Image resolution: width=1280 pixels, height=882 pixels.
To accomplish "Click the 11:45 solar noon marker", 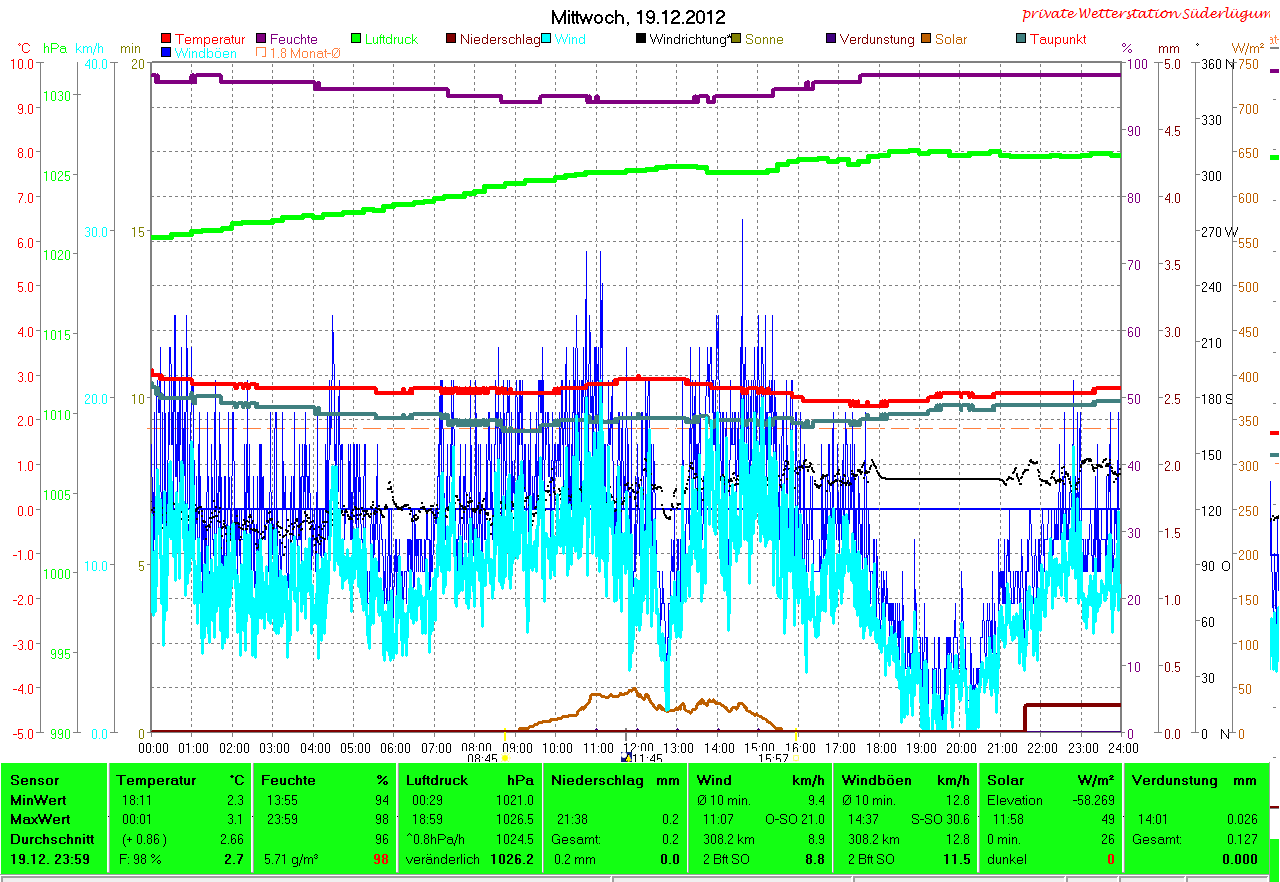I will 645,759.
